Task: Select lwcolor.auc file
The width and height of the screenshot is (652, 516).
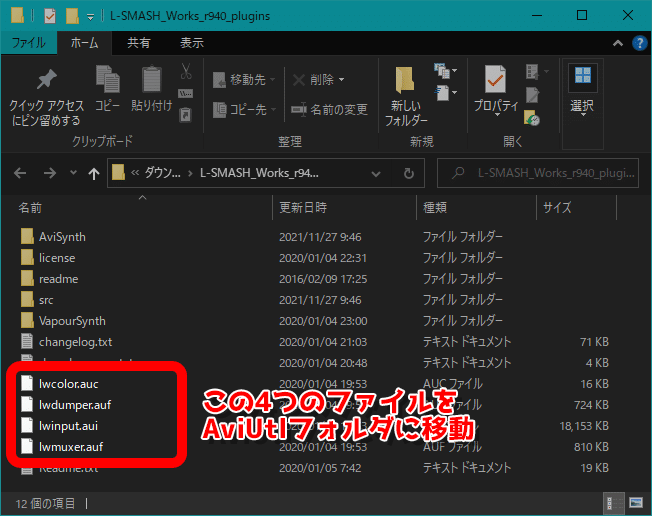Action: 69,384
